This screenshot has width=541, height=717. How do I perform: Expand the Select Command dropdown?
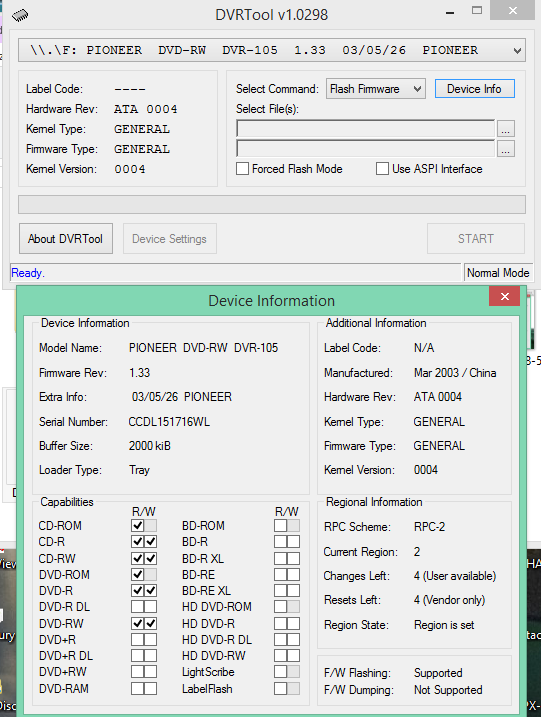[x=375, y=89]
